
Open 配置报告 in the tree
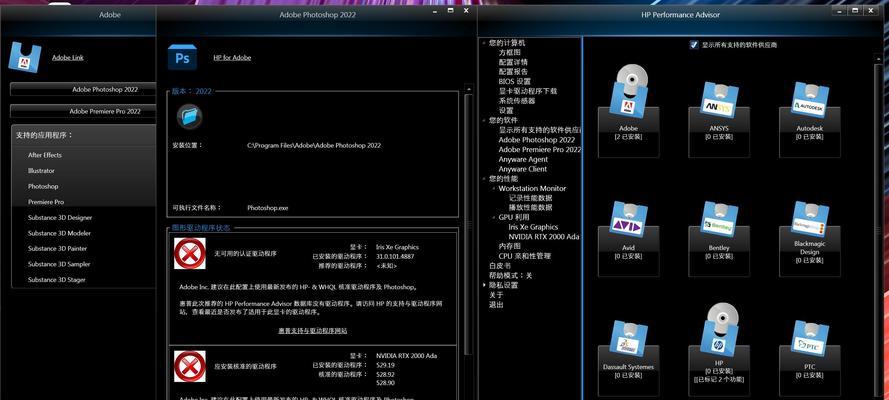click(513, 72)
